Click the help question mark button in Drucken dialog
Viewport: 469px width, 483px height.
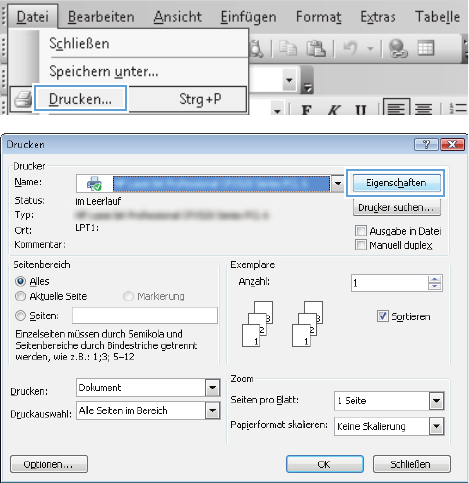[426, 145]
